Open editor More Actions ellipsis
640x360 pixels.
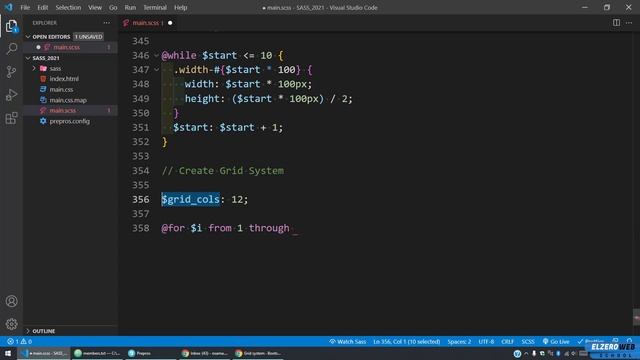(629, 23)
